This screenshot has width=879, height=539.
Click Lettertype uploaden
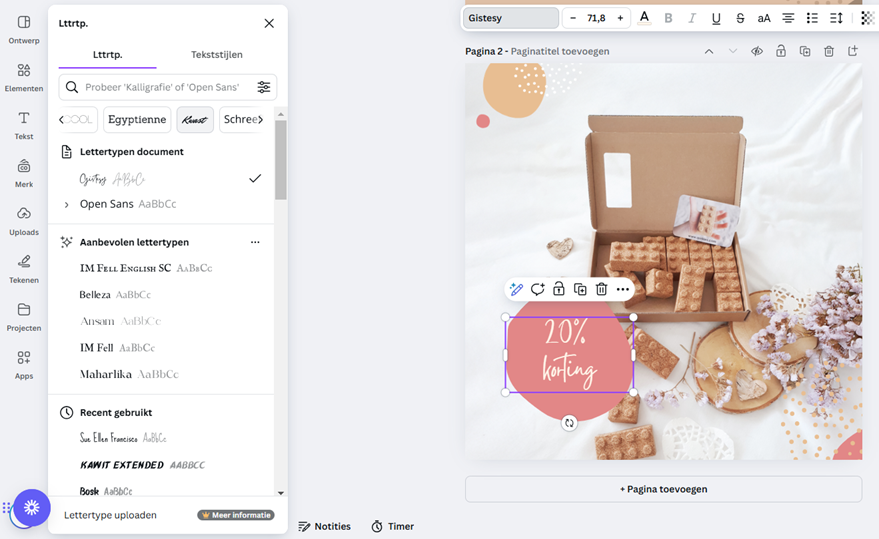pos(110,515)
